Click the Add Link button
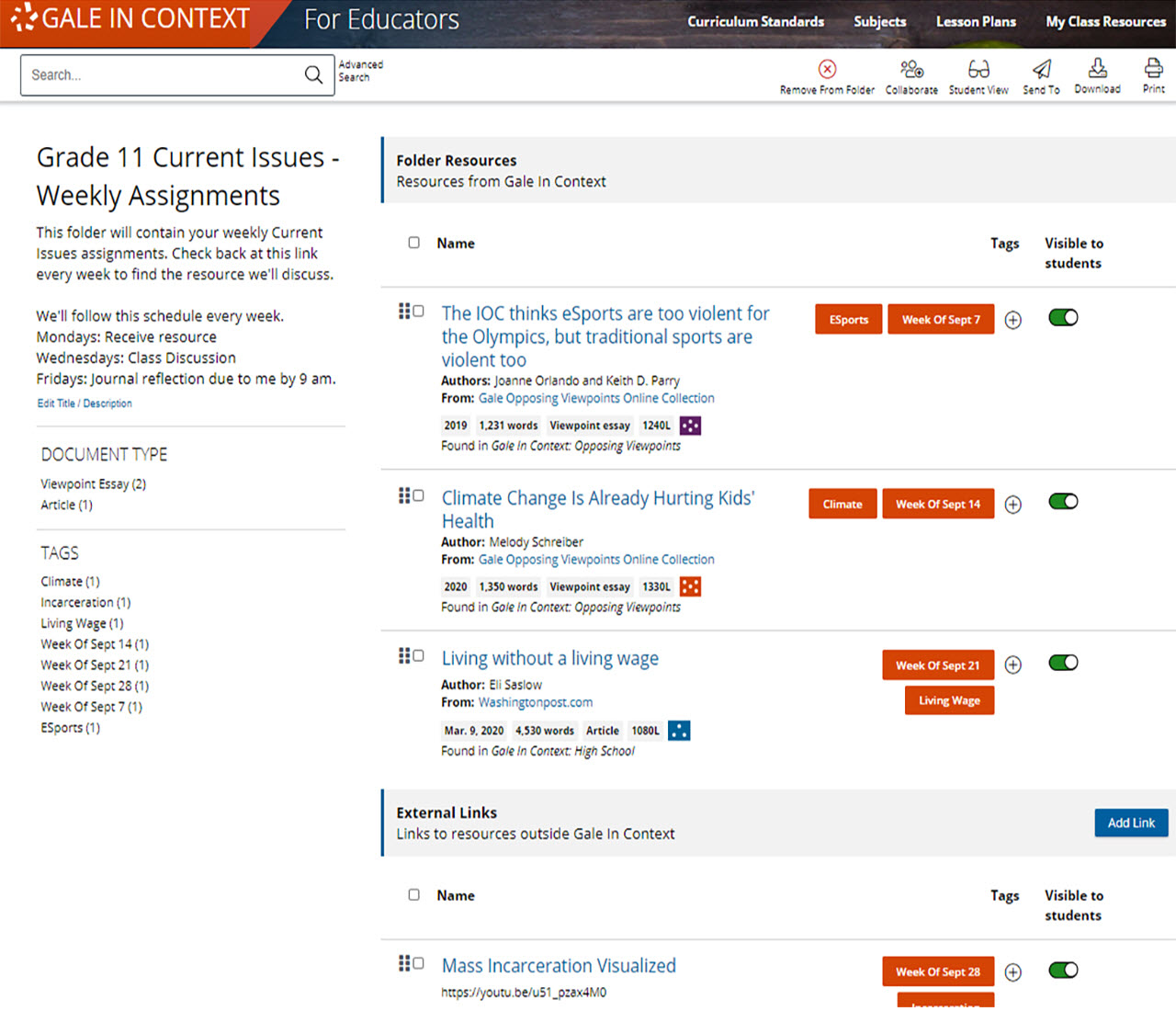Viewport: 1176px width, 1011px height. click(1131, 823)
